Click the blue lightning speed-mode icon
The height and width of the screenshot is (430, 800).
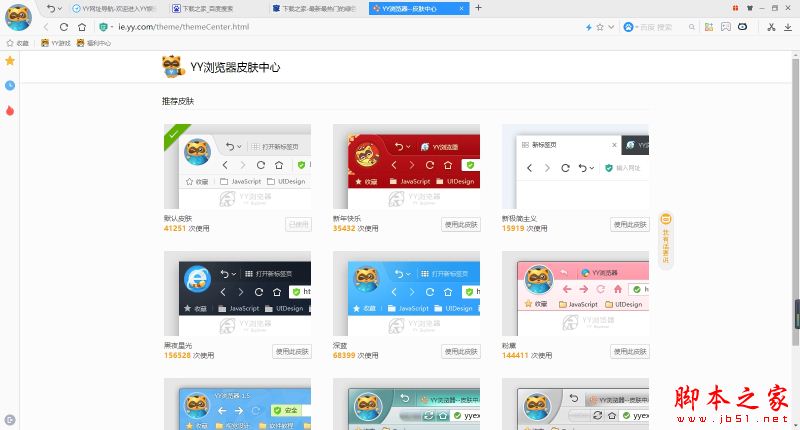tap(589, 27)
